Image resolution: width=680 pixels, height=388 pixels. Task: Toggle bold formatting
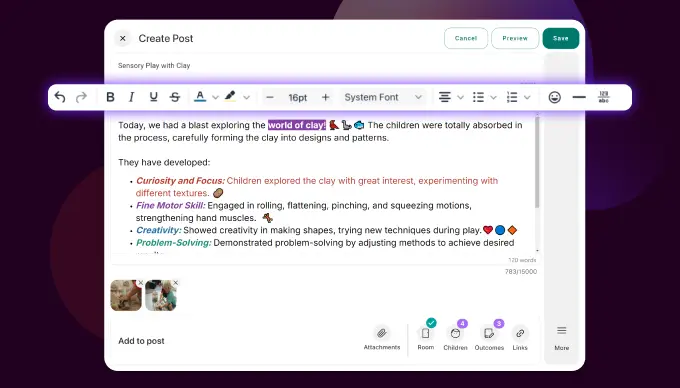coord(110,97)
